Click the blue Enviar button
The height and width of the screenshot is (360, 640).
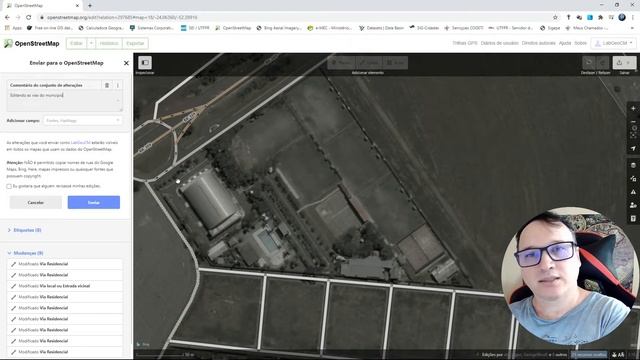(x=94, y=202)
